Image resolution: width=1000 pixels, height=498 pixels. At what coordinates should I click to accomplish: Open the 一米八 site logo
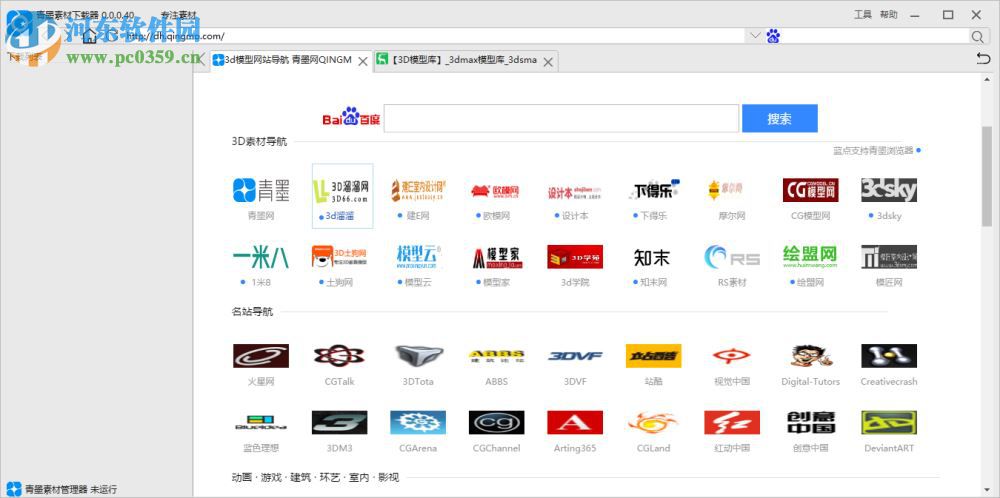261,256
